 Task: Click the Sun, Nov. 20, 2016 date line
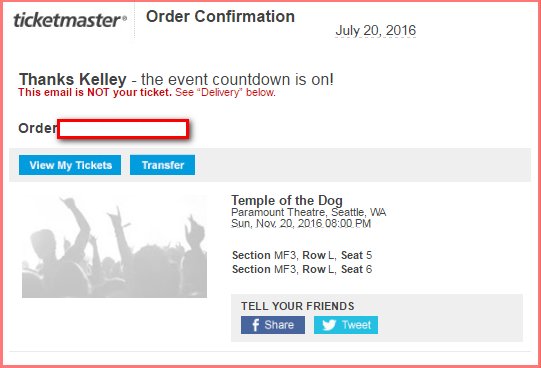pos(301,223)
